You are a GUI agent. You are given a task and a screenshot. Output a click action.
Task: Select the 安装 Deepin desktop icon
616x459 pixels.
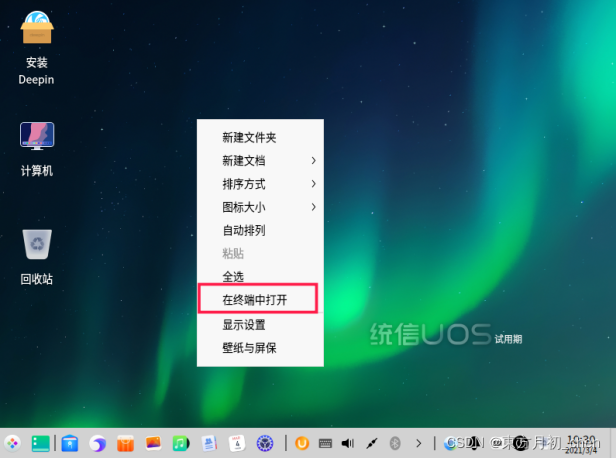click(37, 48)
